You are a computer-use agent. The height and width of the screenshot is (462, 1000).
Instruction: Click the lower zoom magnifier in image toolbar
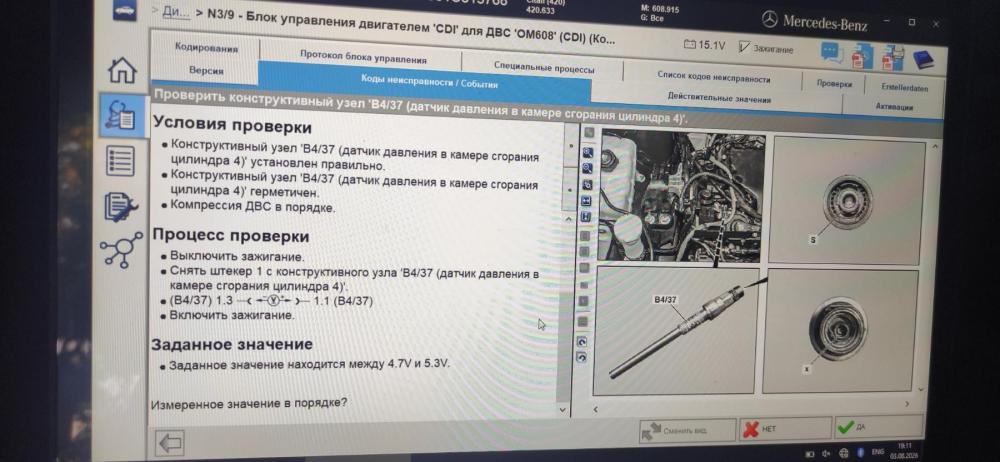click(587, 168)
